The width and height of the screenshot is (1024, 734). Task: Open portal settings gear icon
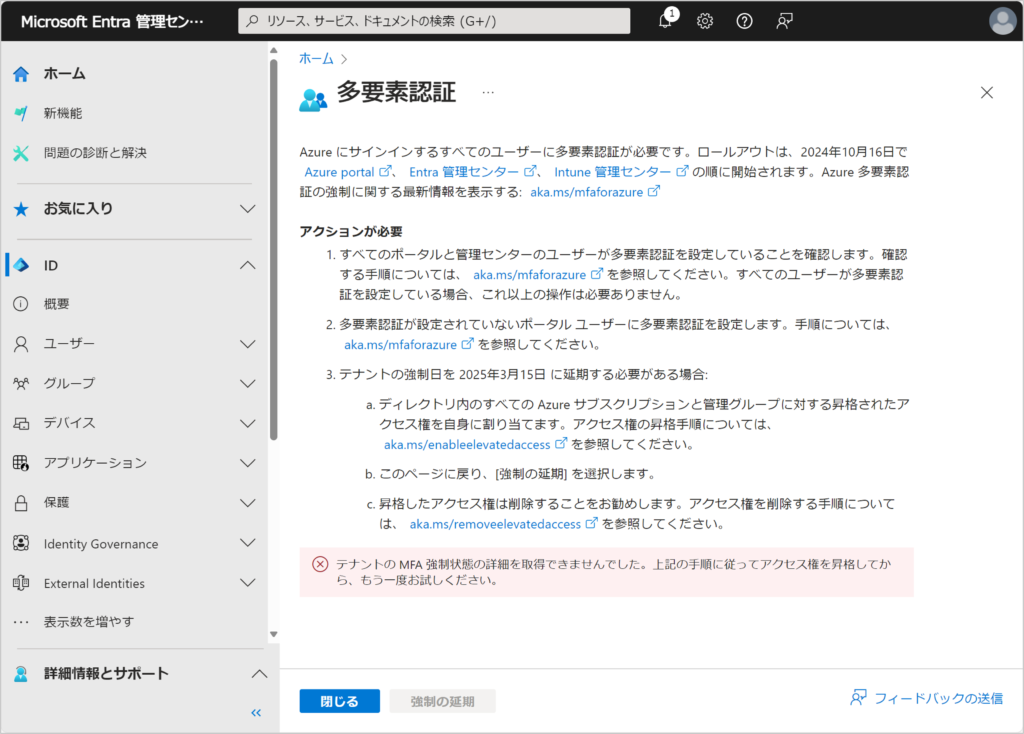coord(705,21)
